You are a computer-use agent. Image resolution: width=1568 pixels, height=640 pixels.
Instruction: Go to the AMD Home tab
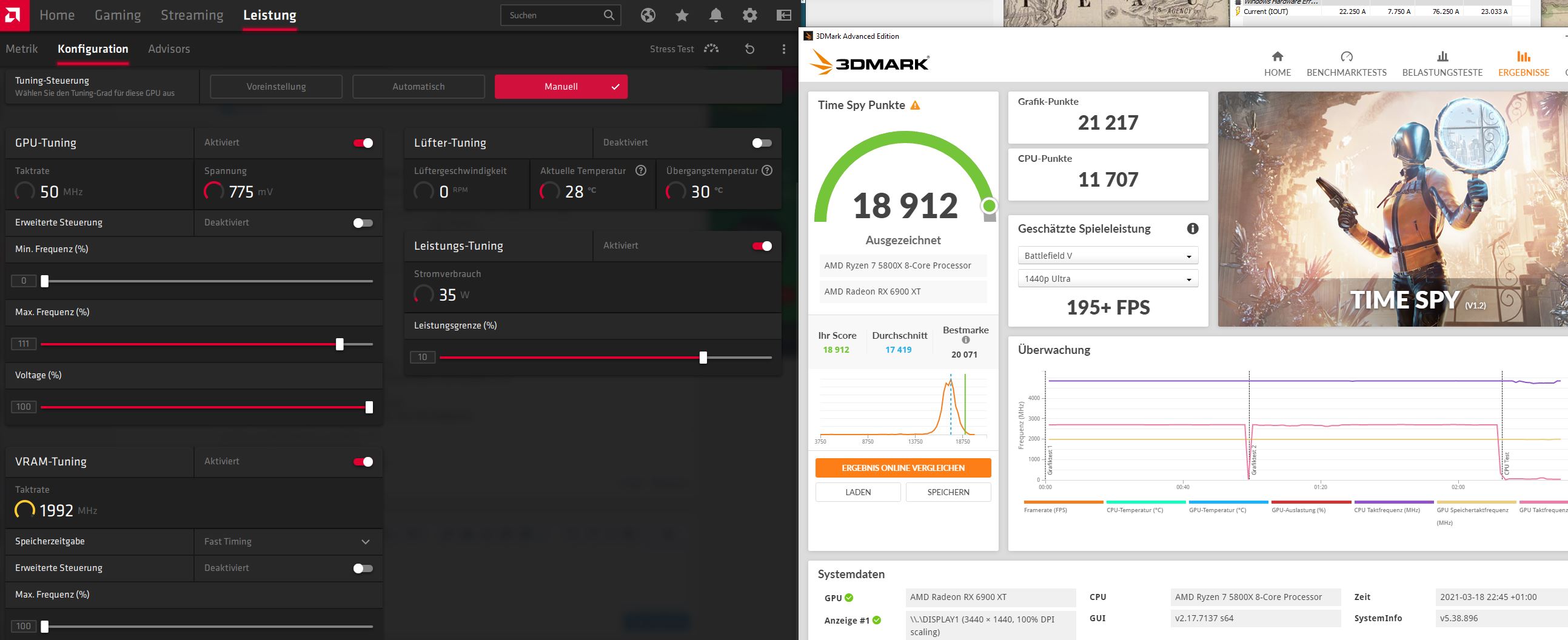coord(57,15)
